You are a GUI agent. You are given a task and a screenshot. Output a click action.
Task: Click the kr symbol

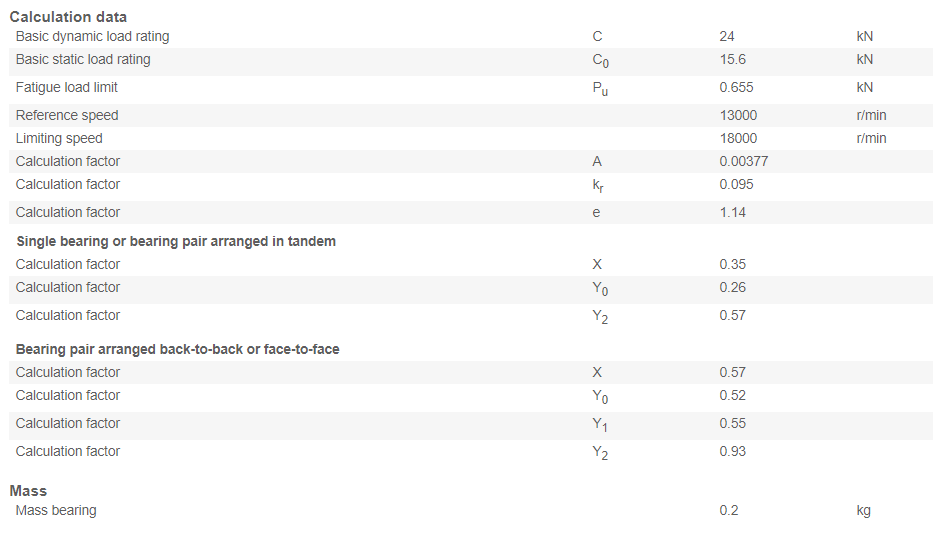[x=598, y=186]
